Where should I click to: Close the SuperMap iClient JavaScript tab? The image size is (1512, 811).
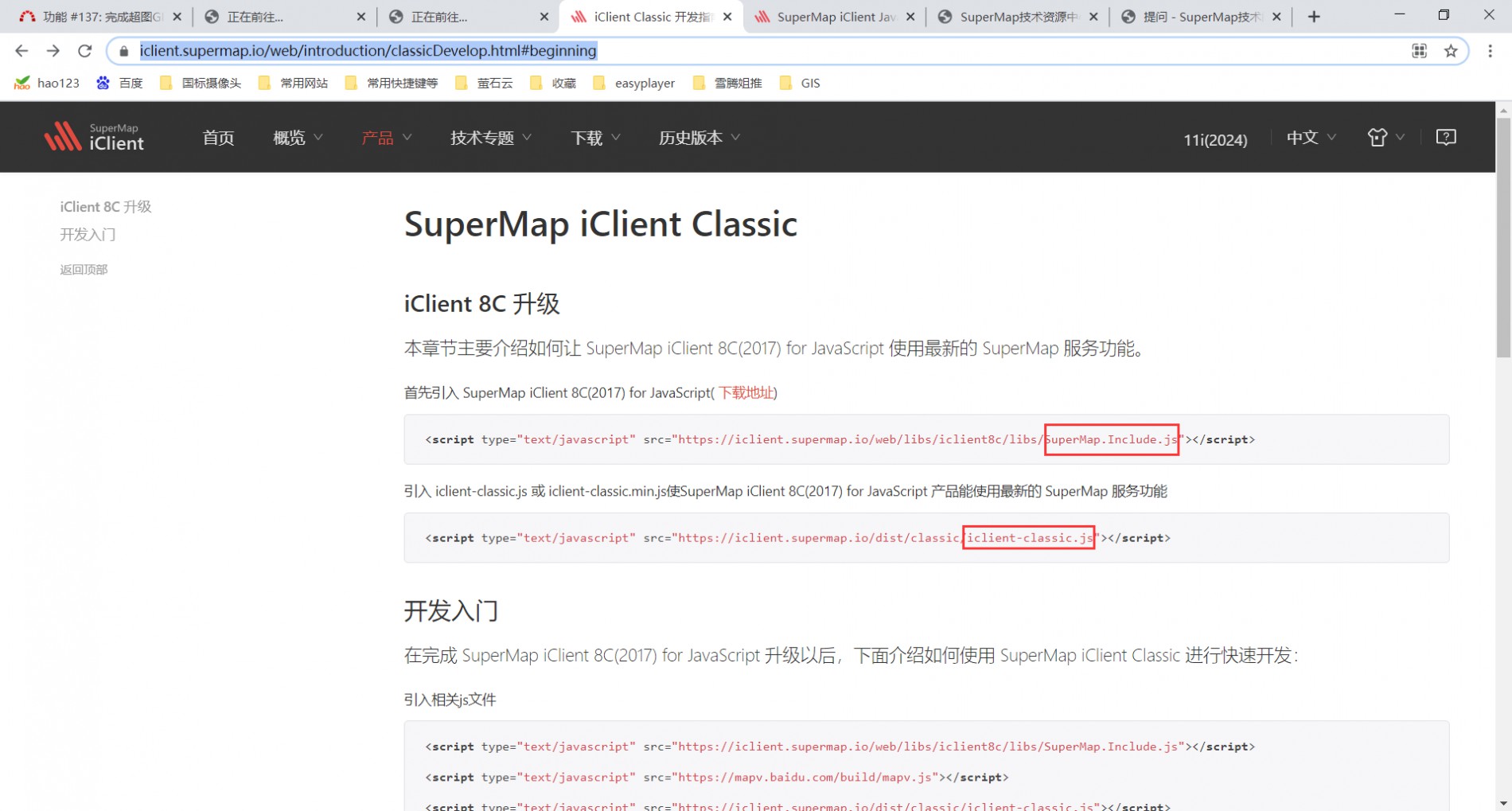click(910, 17)
